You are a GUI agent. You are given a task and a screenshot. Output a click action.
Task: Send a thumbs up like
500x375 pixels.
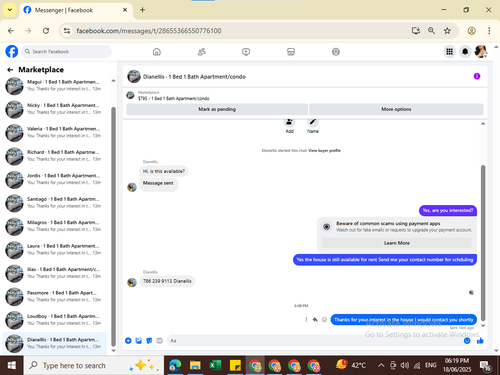[x=480, y=340]
